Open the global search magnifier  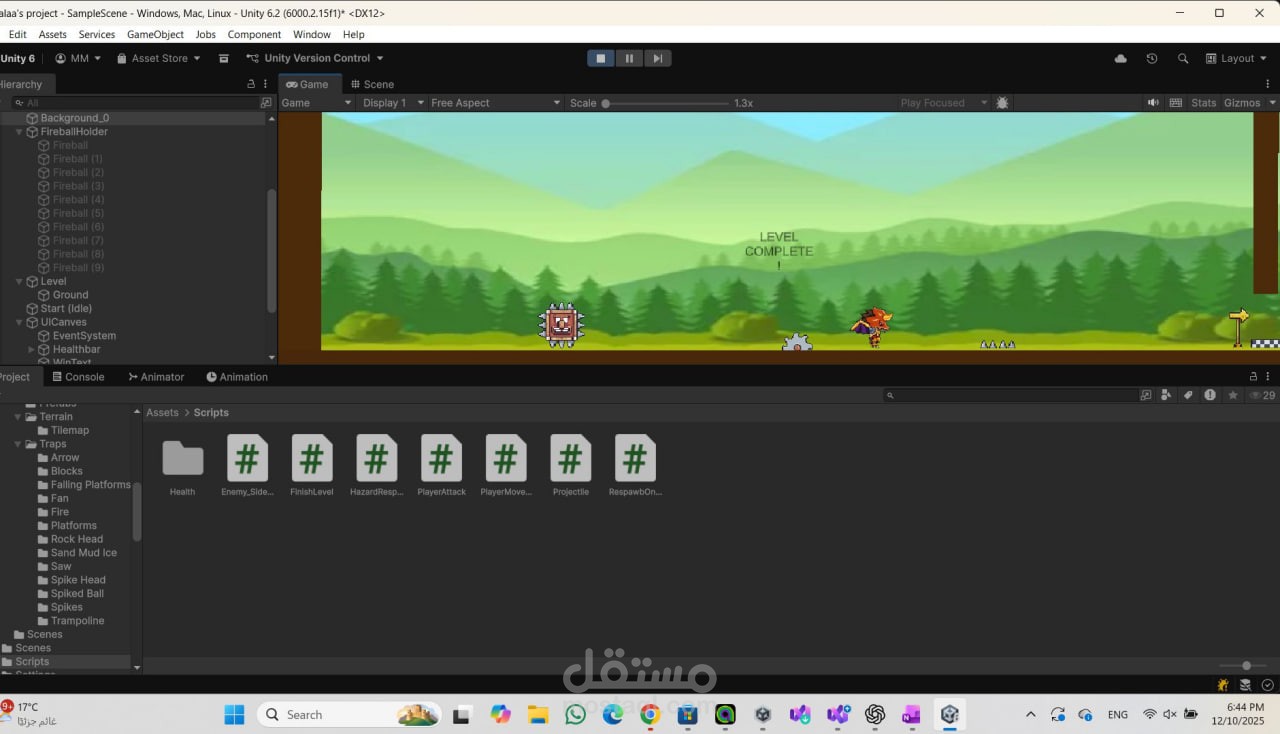[1183, 58]
